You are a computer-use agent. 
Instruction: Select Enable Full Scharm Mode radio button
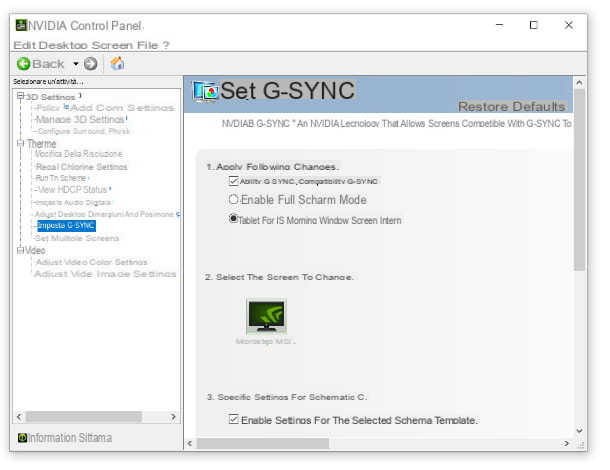coord(233,200)
